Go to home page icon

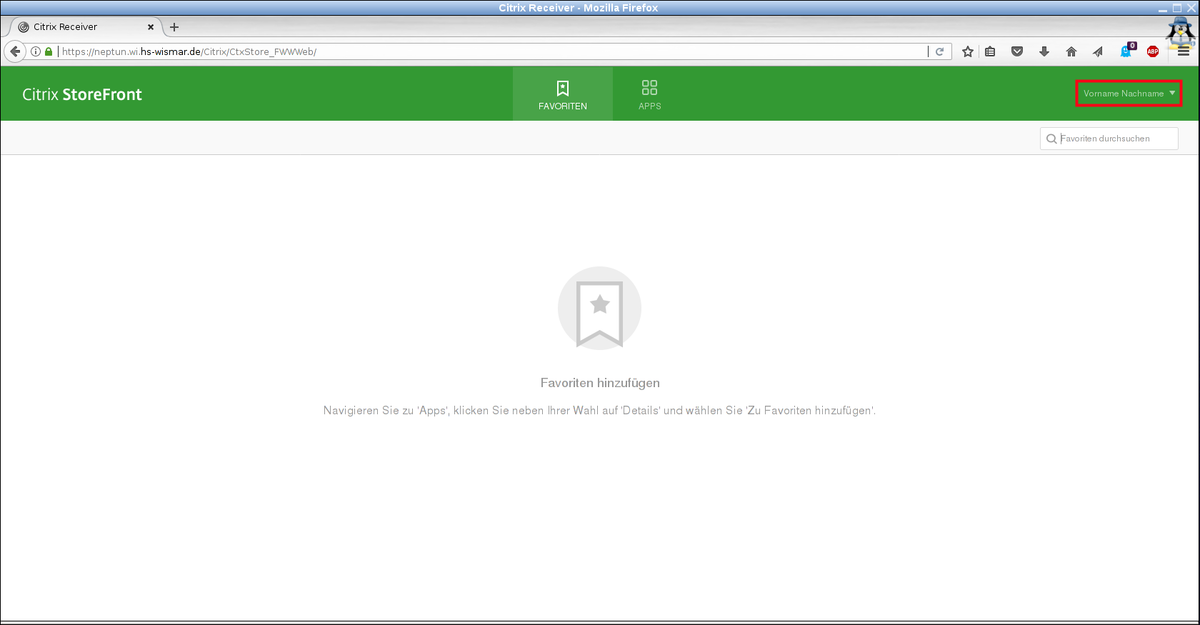[1071, 51]
